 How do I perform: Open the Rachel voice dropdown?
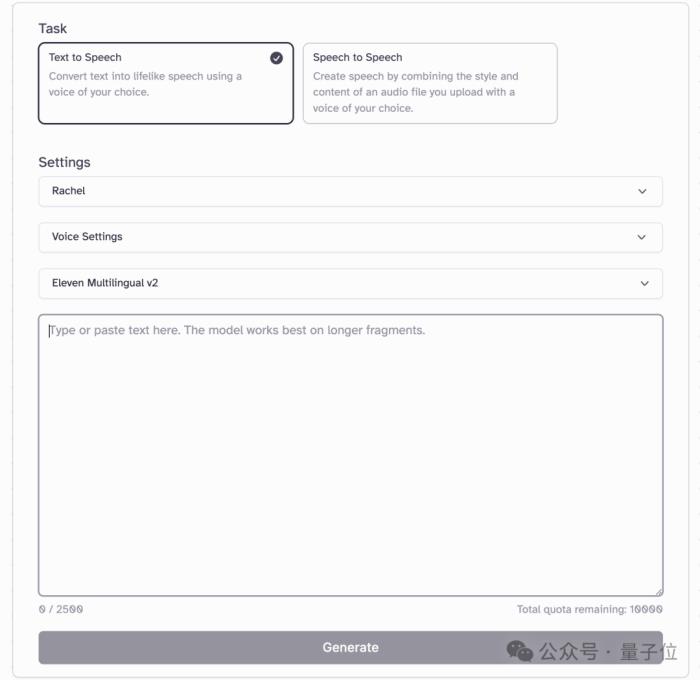click(350, 192)
